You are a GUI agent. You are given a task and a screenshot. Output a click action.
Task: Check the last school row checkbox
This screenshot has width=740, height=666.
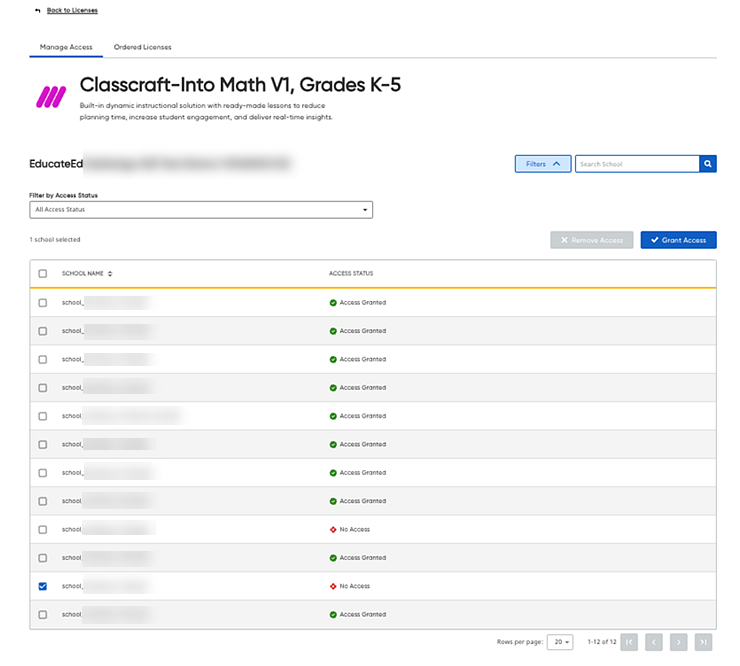point(43,615)
